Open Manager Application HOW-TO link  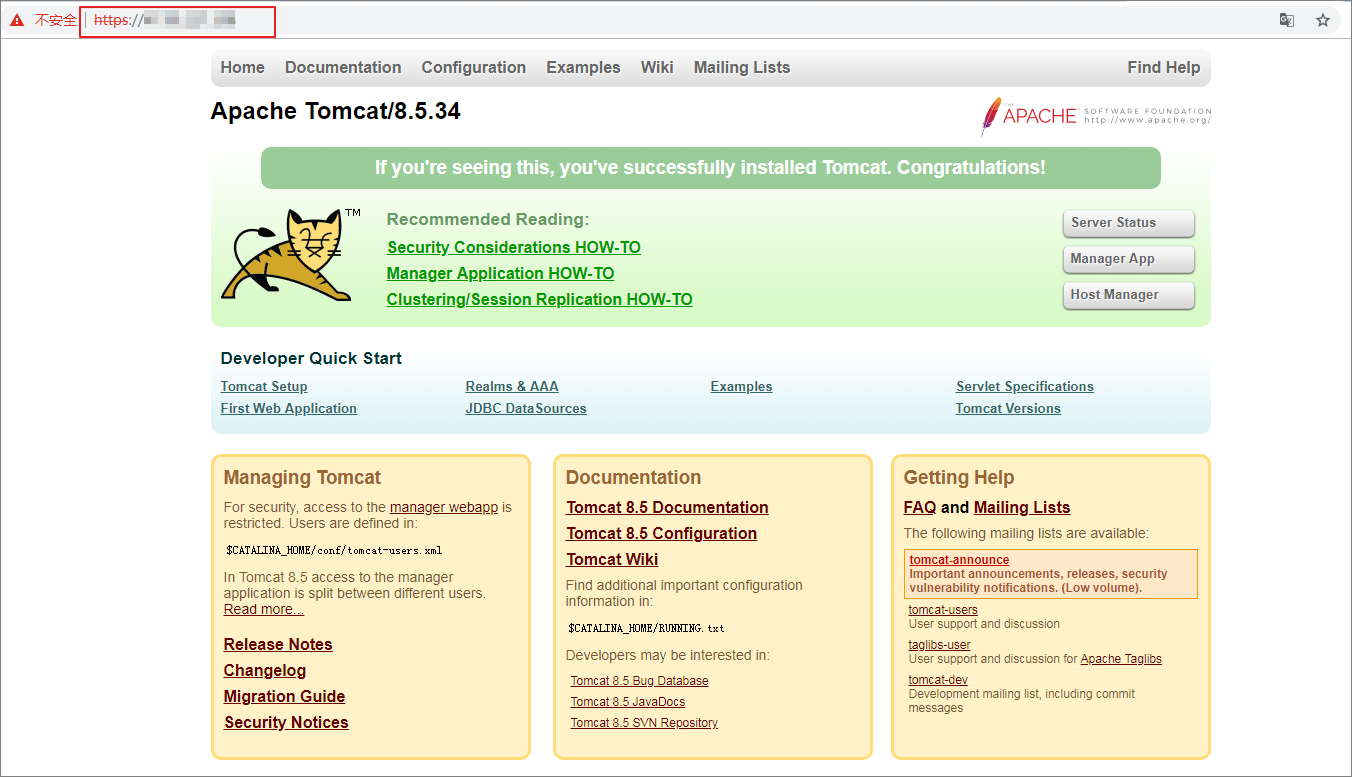pyautogui.click(x=501, y=273)
